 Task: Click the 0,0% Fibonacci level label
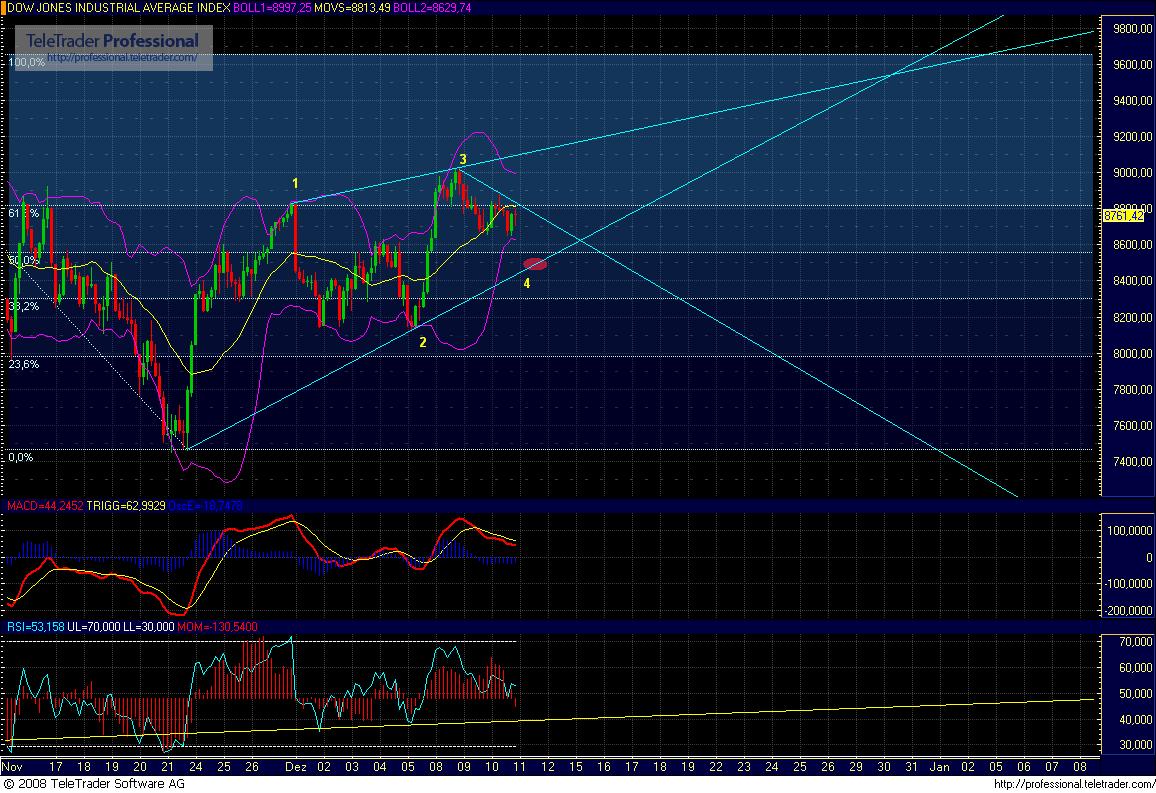[21, 458]
